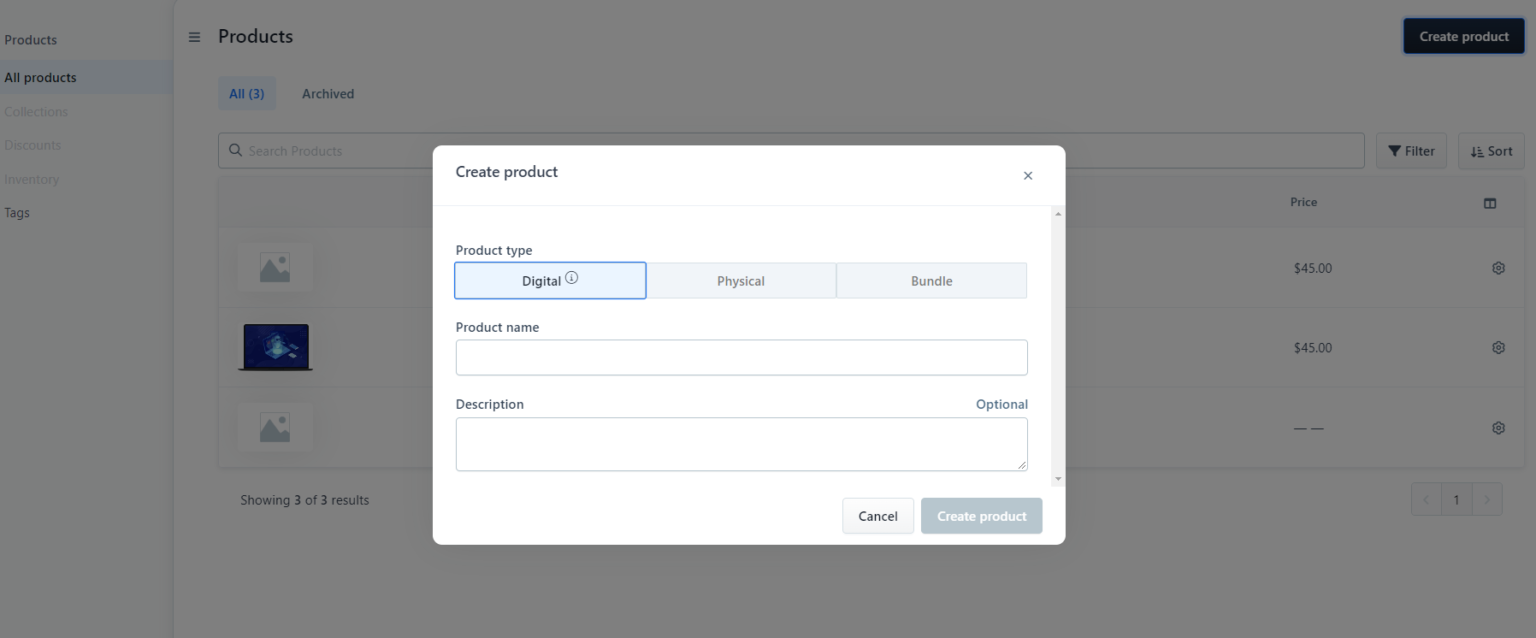Viewport: 1536px width, 638px height.
Task: Open Collections in sidebar
Action: coord(36,112)
